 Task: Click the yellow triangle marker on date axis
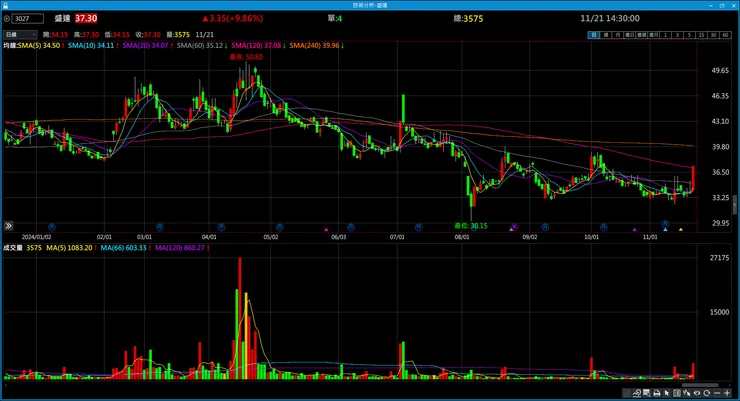click(x=681, y=230)
